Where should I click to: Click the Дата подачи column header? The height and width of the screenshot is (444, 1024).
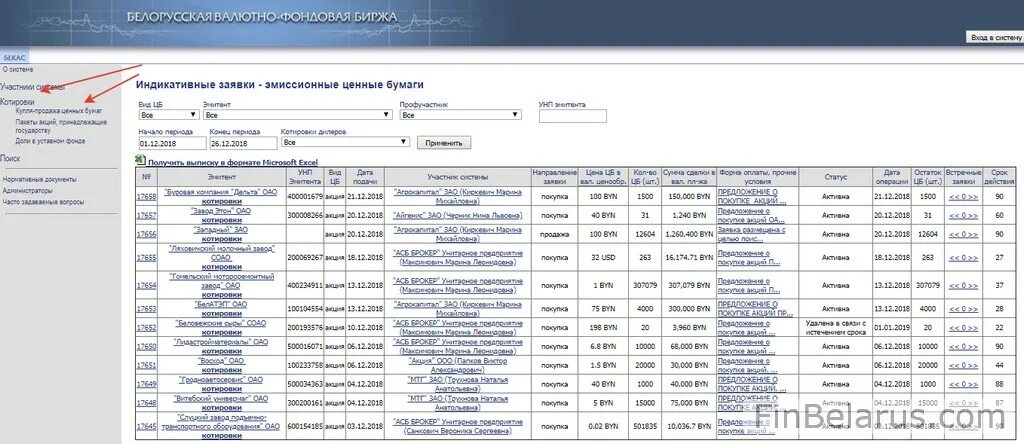(365, 177)
